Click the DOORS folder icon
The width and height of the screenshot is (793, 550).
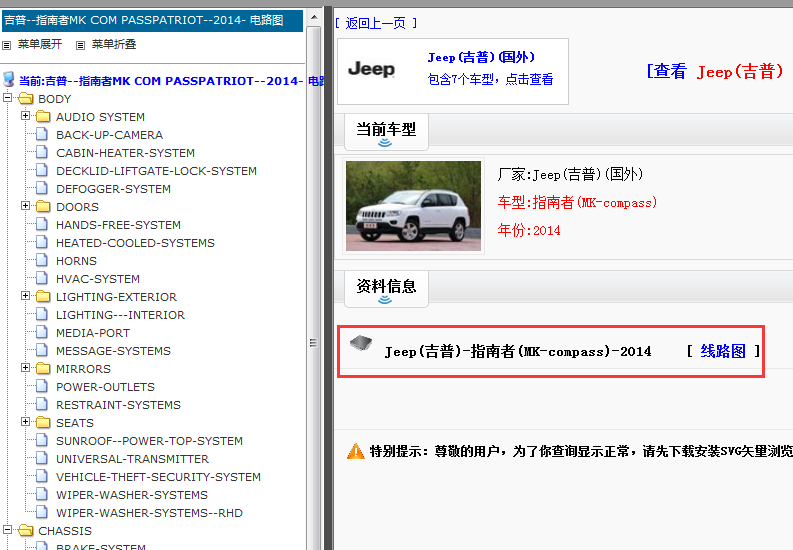point(43,206)
